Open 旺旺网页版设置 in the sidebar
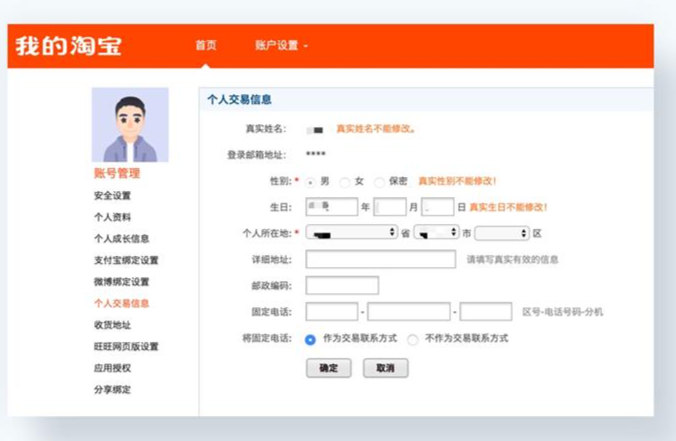Screen dimensions: 676x441 126,347
